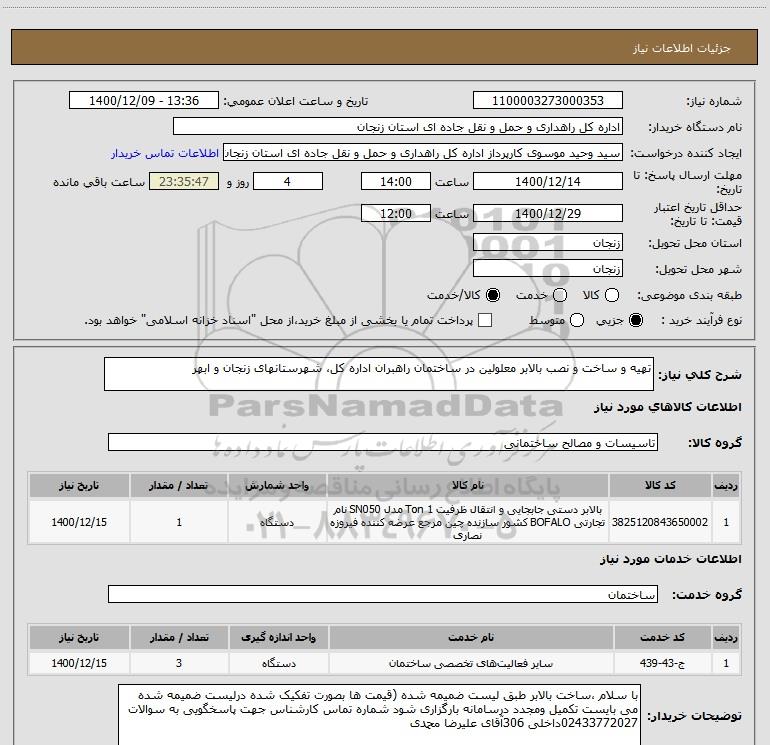Click the نام خدمت column header
770x745 pixels.
(471, 637)
